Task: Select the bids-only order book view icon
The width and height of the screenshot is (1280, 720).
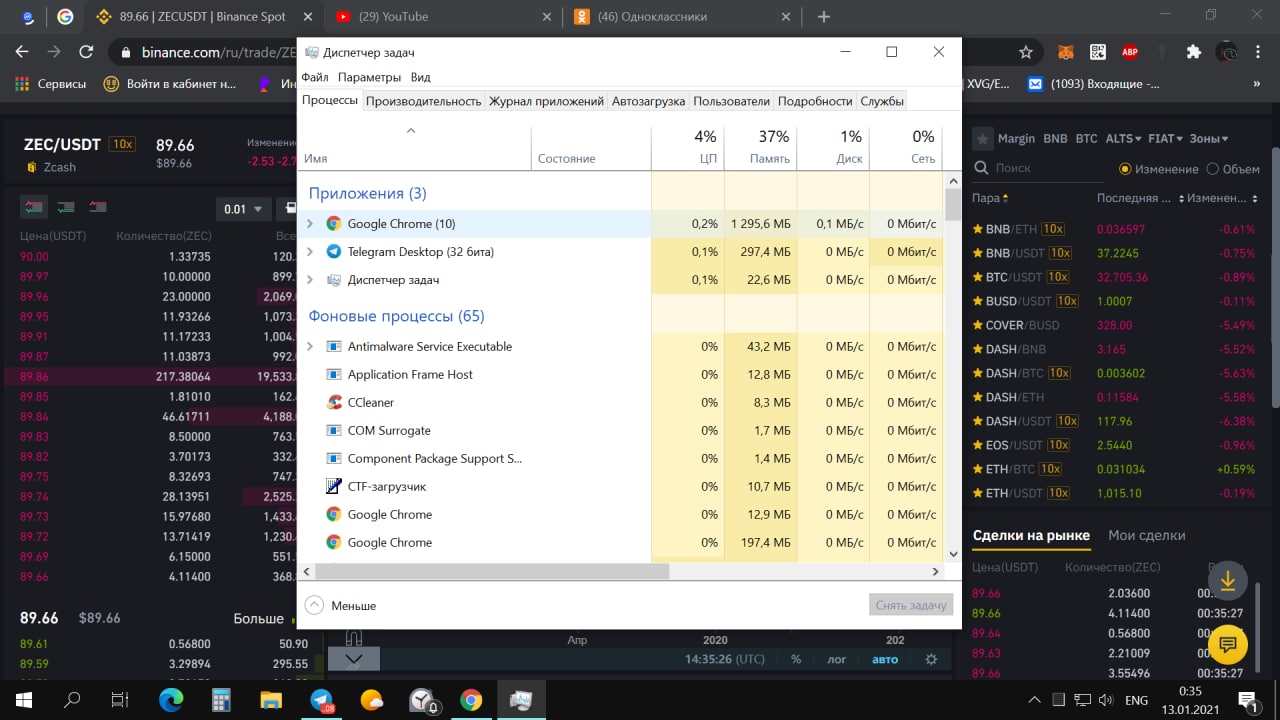Action: coord(66,207)
